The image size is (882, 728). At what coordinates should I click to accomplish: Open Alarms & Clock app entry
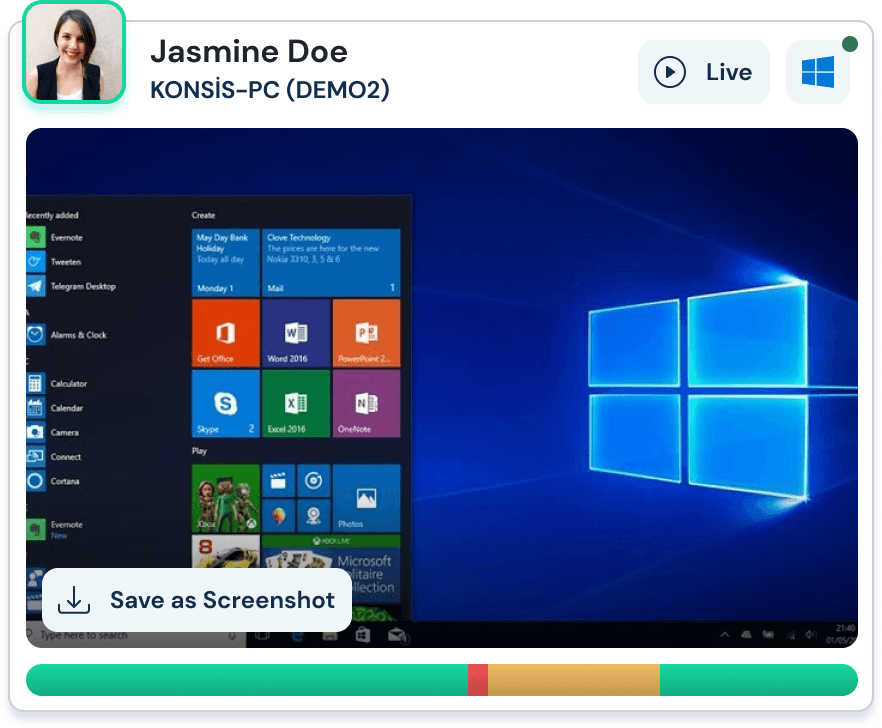click(78, 335)
